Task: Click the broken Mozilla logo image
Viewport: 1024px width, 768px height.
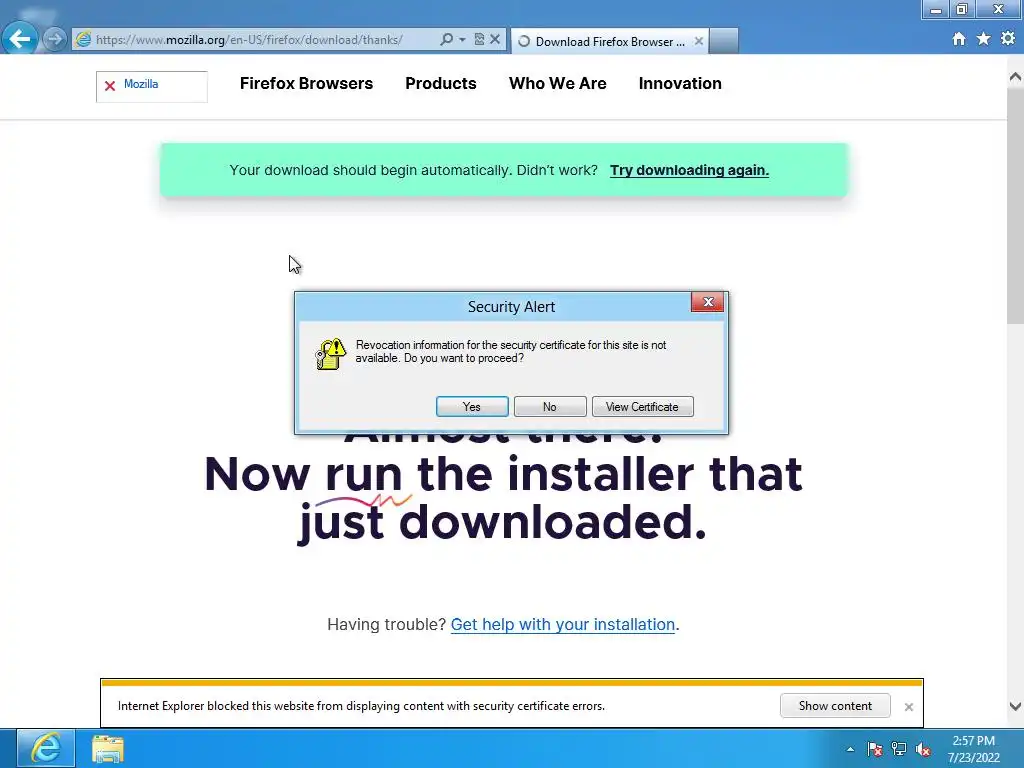Action: (x=152, y=86)
